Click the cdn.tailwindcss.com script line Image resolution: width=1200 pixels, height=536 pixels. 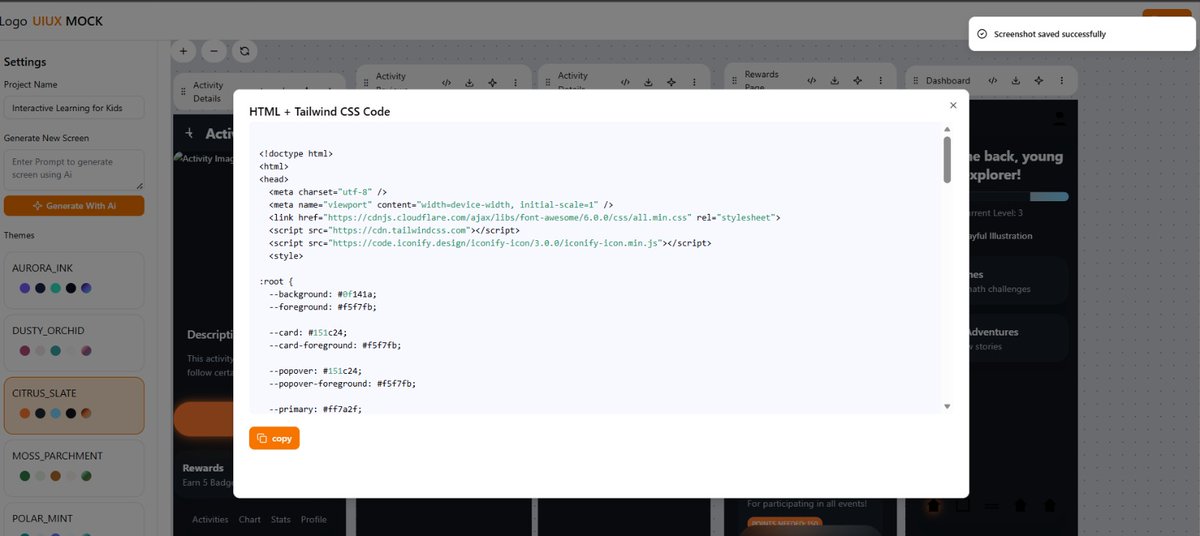(392, 230)
